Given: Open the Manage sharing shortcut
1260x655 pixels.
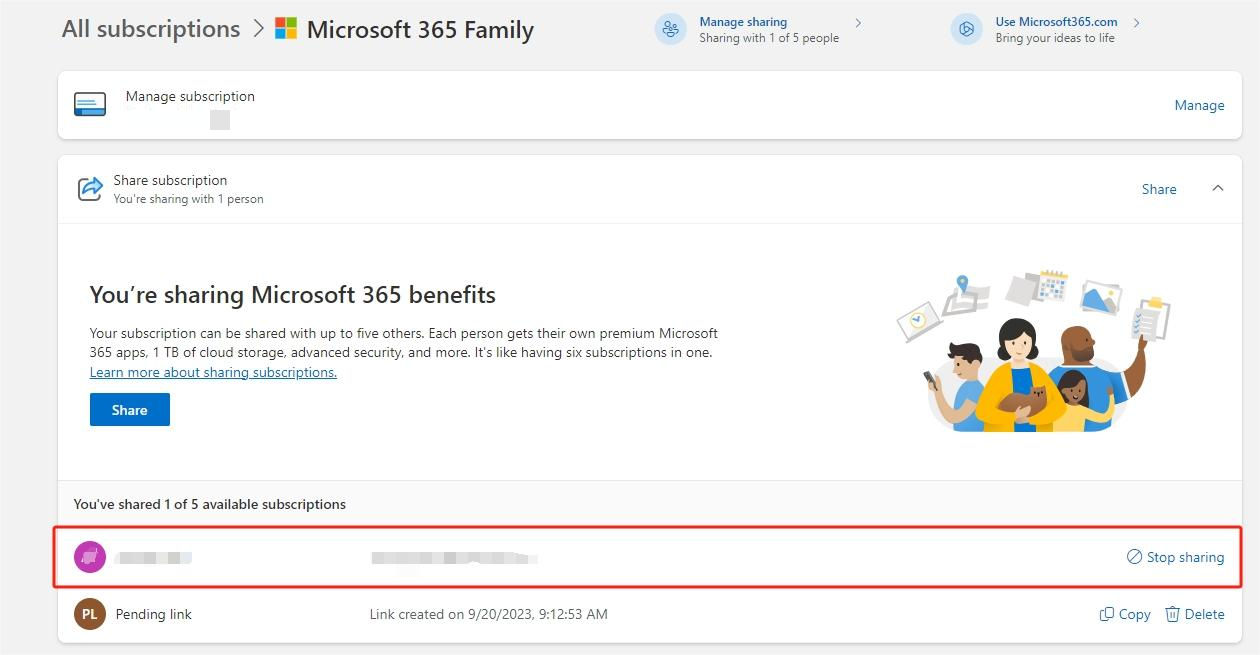Looking at the screenshot, I should [743, 21].
